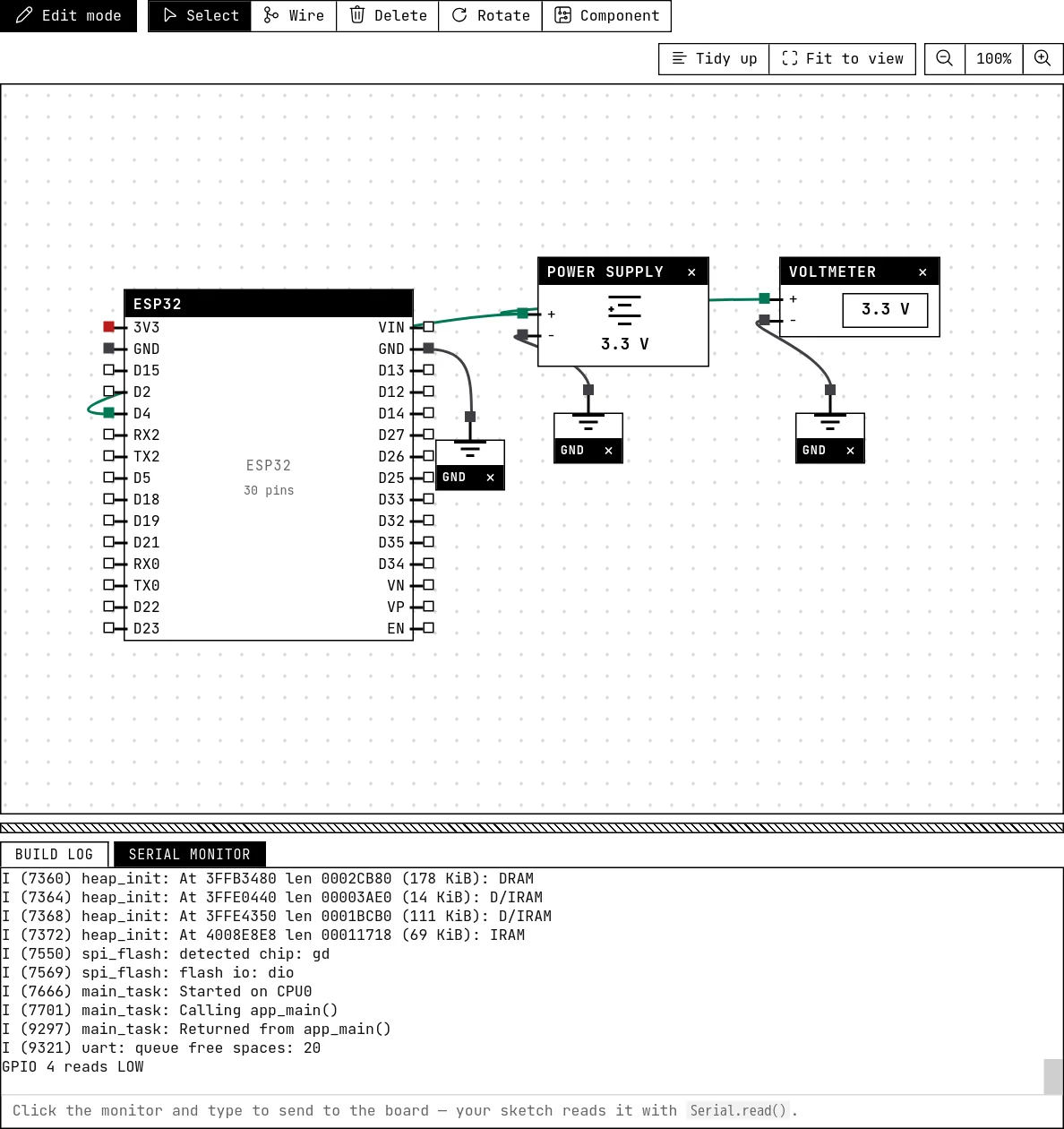Remove the Power Supply component
Screen dimensions: 1064x1129
[x=691, y=272]
